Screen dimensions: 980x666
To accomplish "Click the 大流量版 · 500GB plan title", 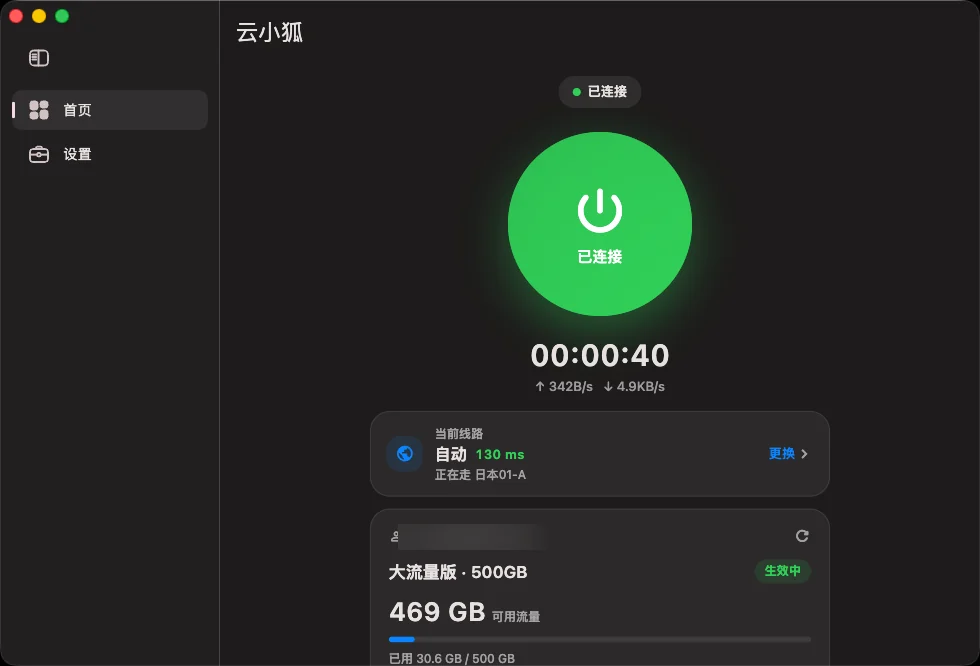I will click(x=458, y=572).
